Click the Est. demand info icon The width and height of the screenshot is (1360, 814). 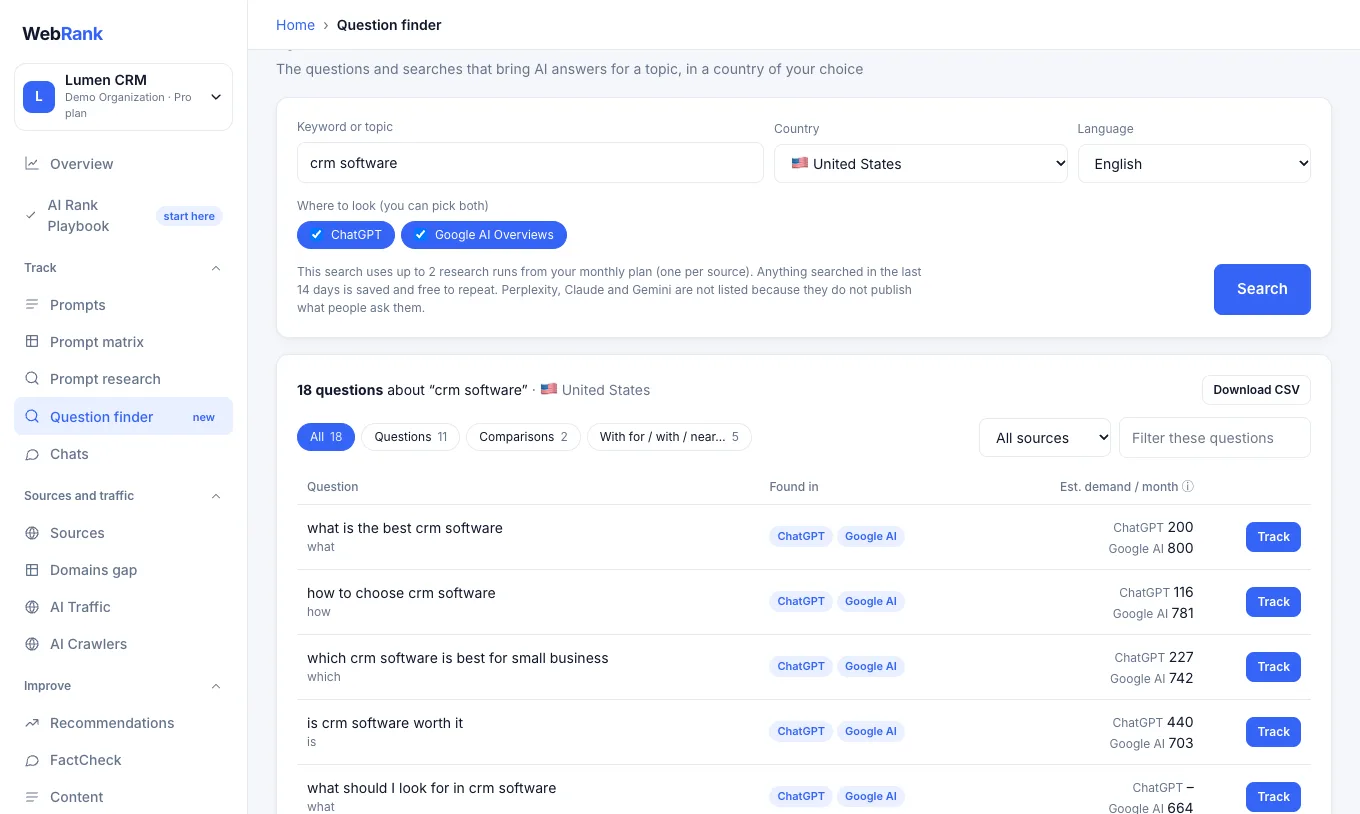coord(1188,487)
